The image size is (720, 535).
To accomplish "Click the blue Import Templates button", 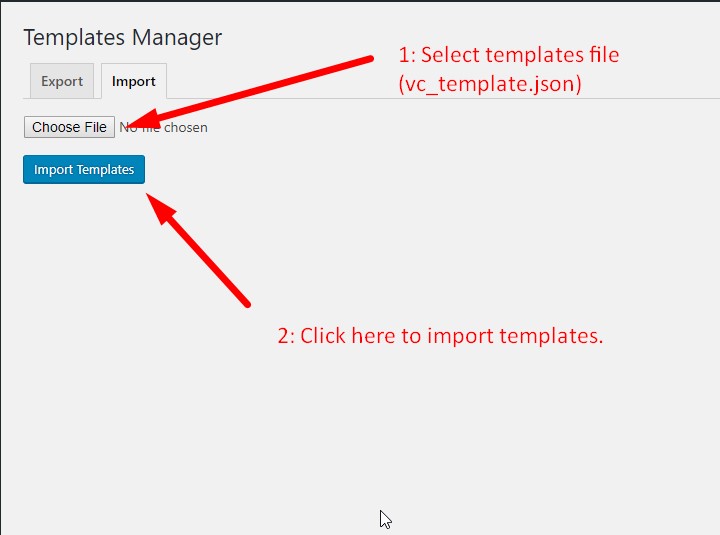I will click(x=84, y=169).
